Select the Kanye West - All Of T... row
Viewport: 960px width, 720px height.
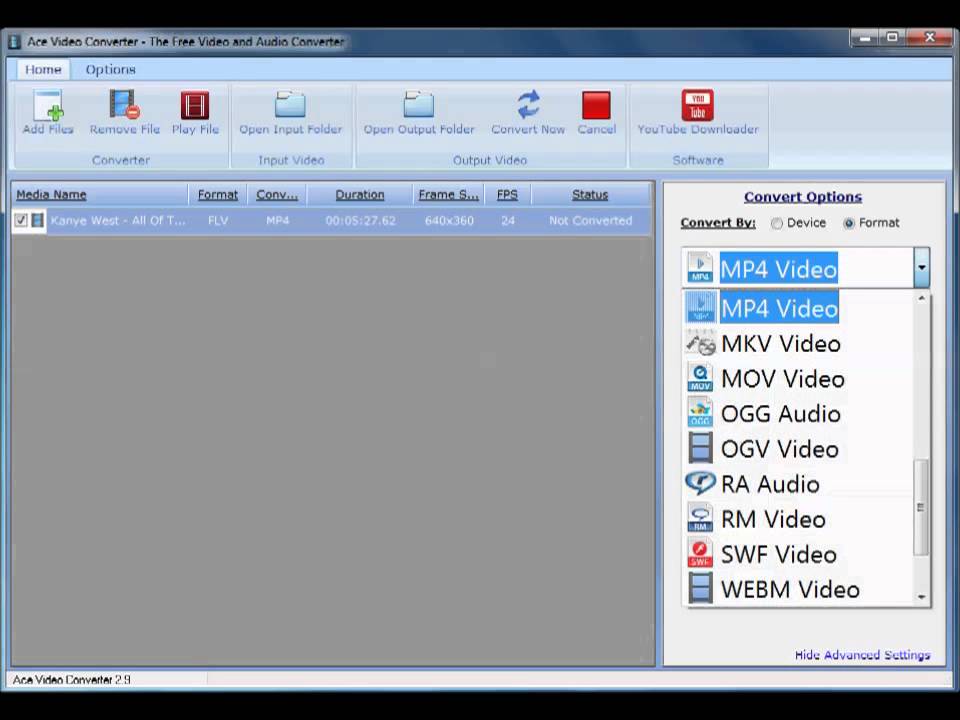[331, 220]
